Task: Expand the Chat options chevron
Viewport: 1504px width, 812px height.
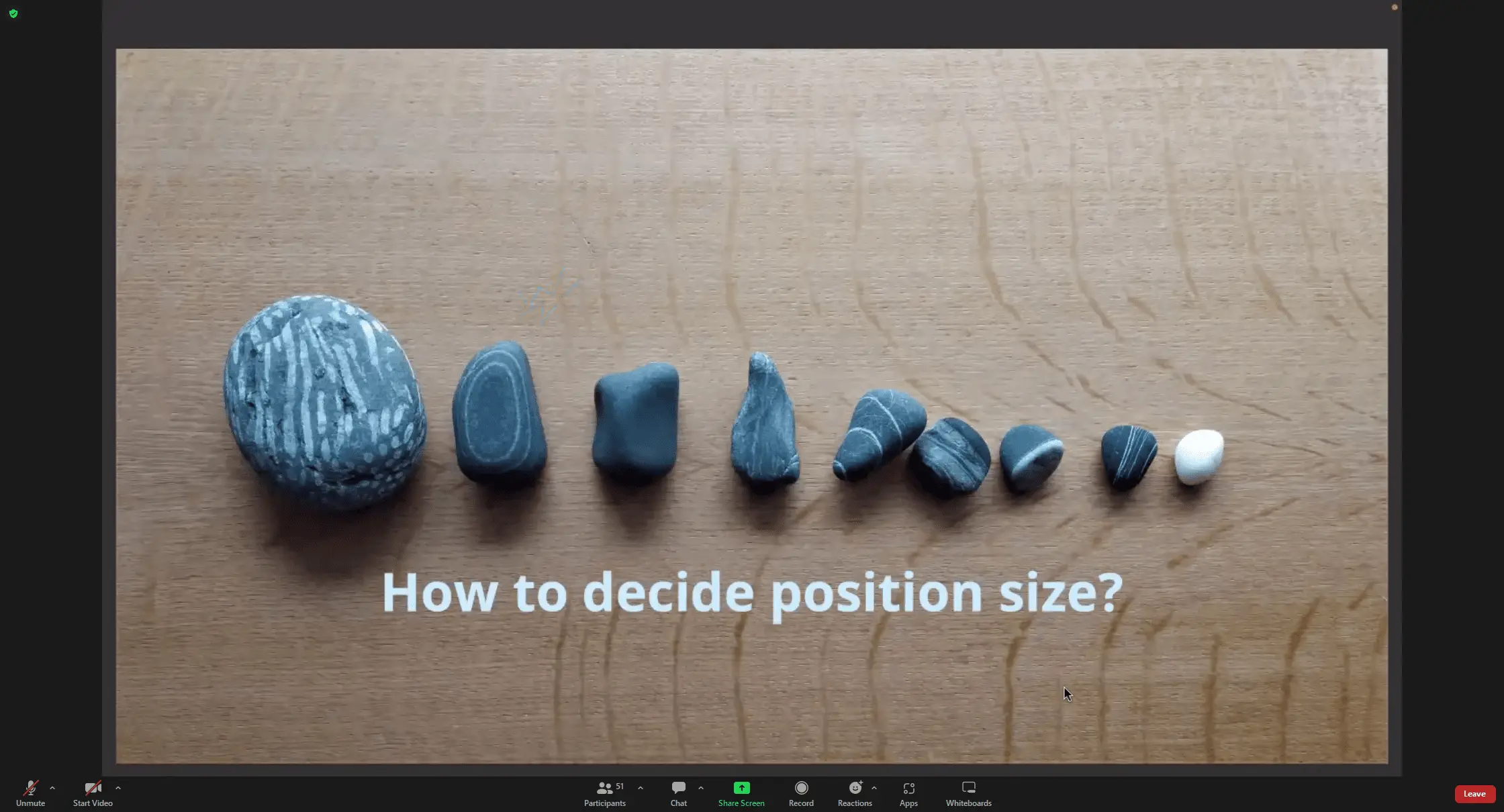Action: [x=701, y=788]
